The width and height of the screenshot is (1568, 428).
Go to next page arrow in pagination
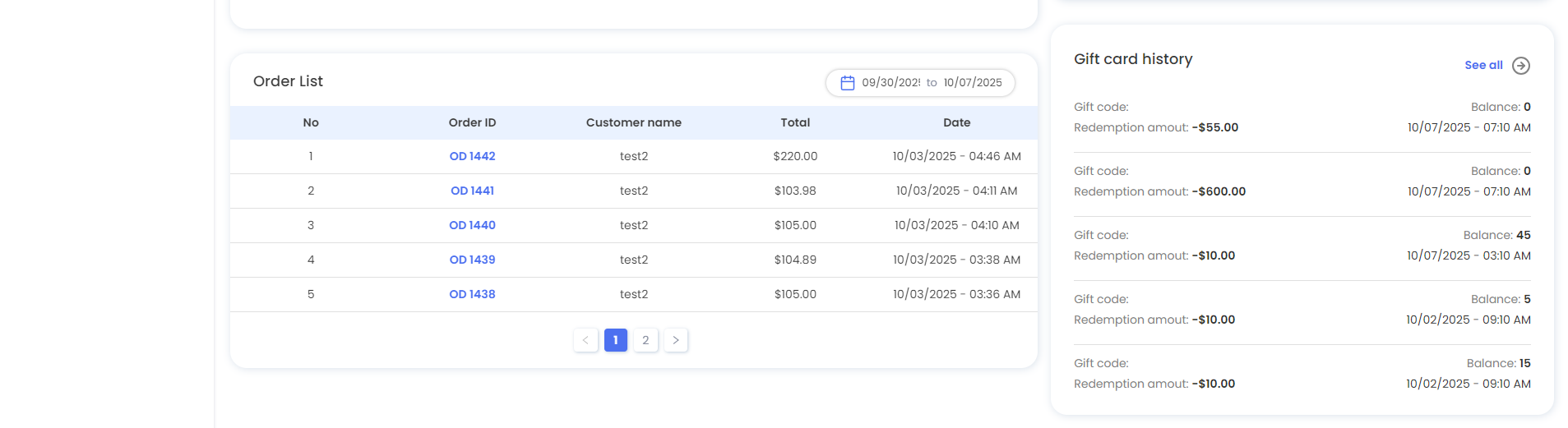point(675,340)
